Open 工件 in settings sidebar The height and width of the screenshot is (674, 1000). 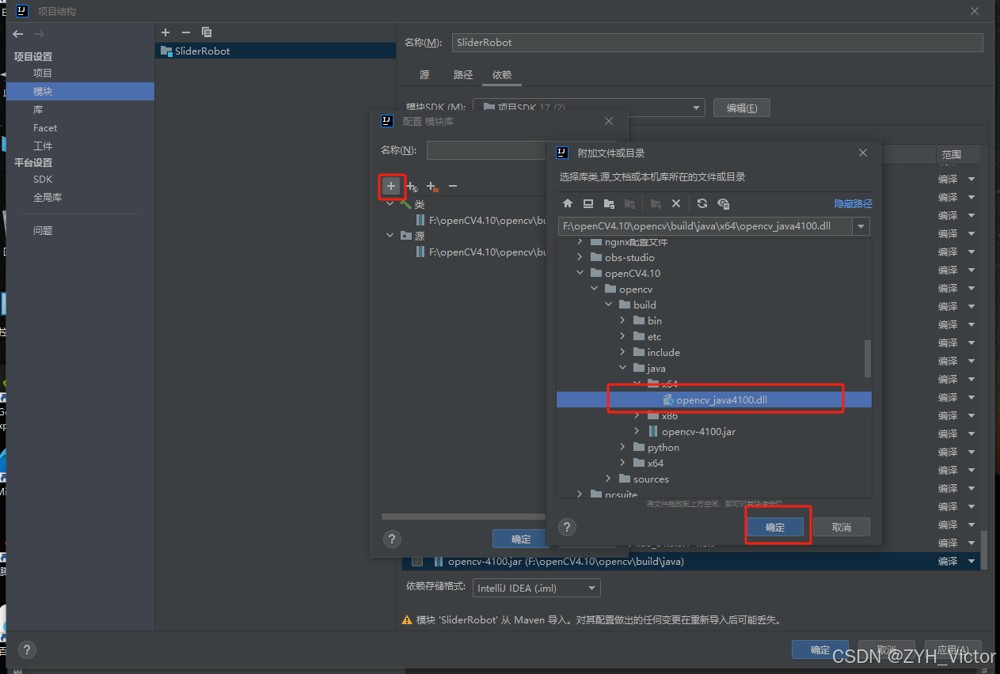pyautogui.click(x=43, y=146)
